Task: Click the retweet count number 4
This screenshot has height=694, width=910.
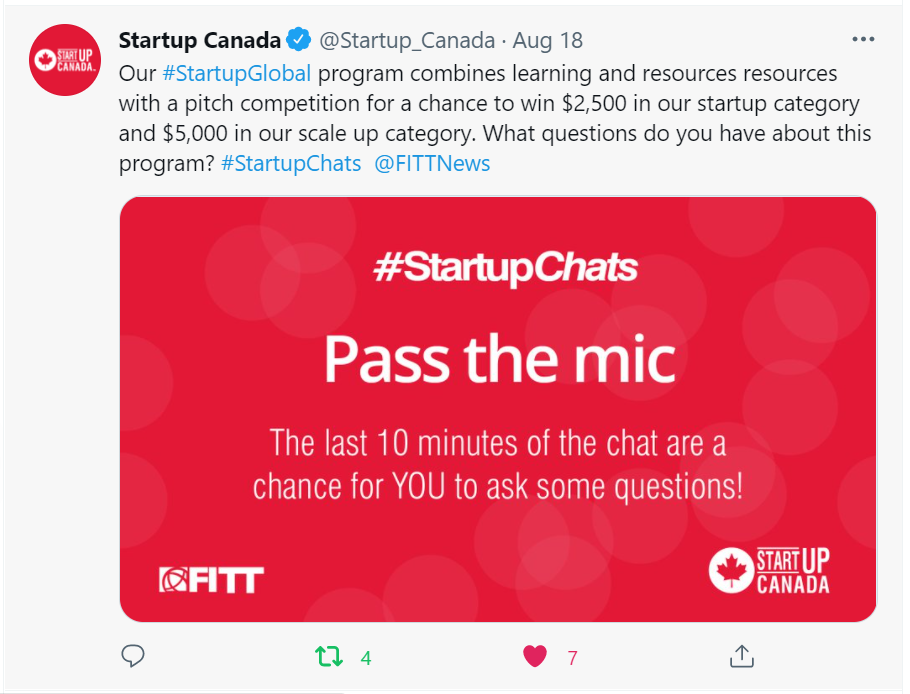Action: (x=366, y=658)
